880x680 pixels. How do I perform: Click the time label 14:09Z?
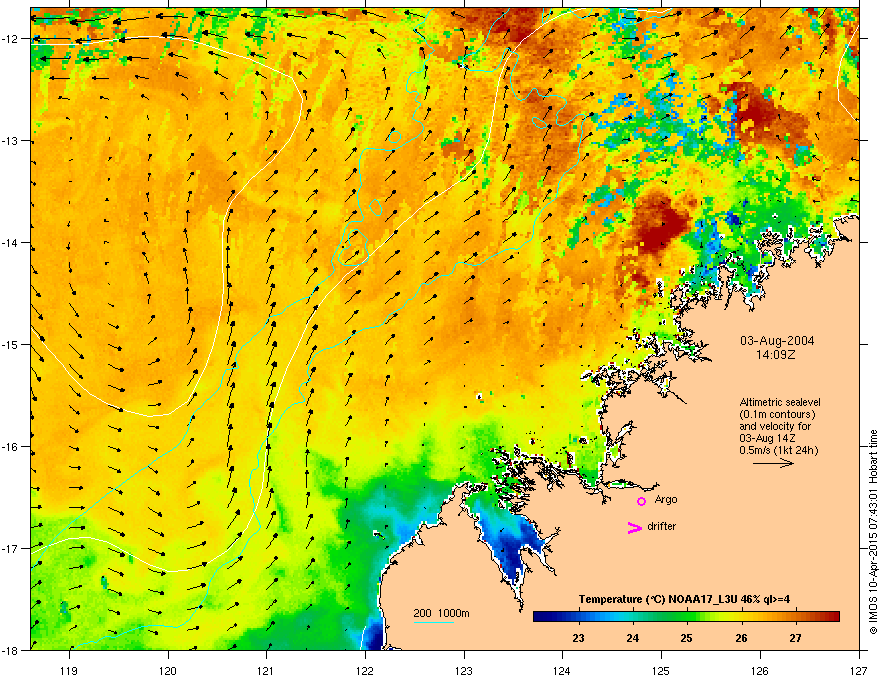tap(776, 355)
